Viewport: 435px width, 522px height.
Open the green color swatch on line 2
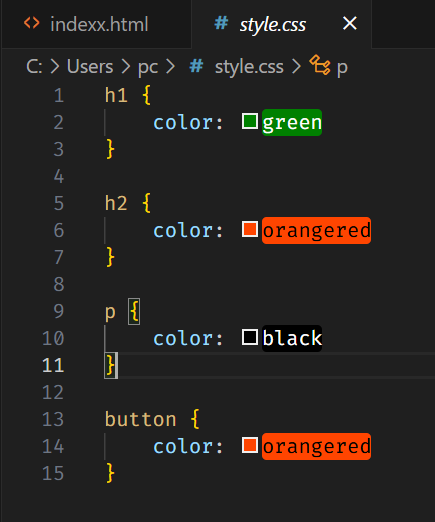point(250,121)
